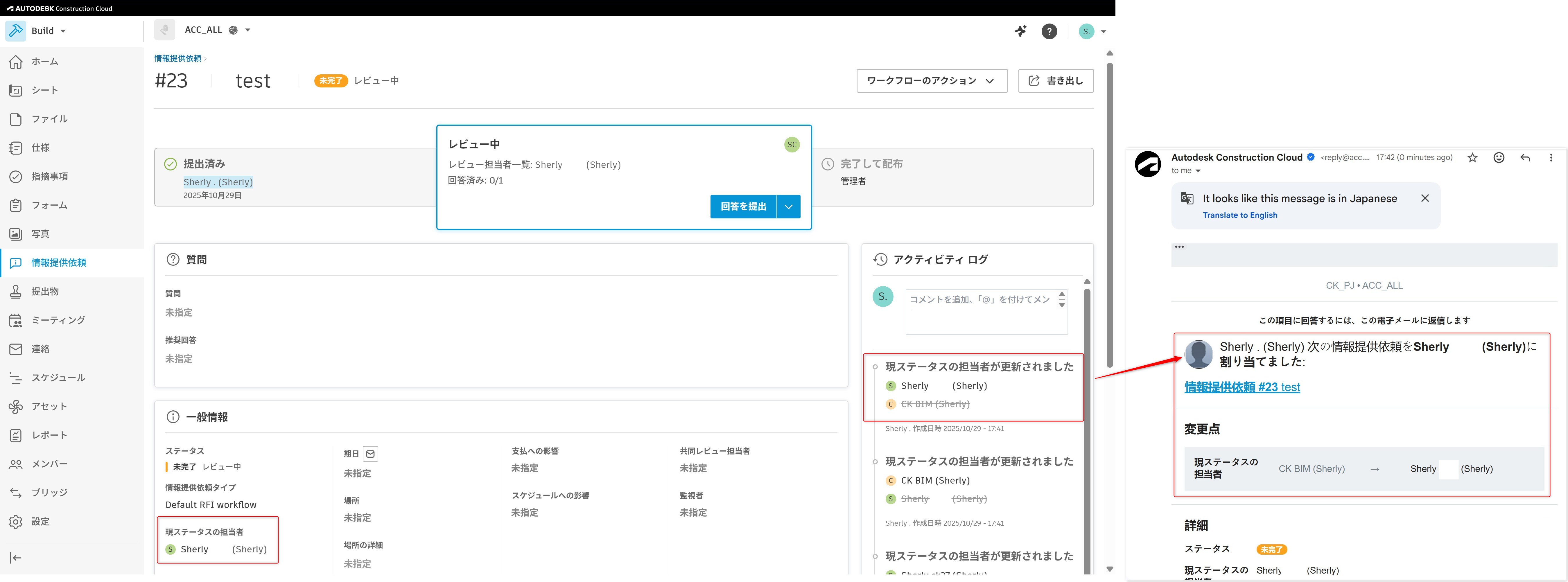
Task: Expand the arrow next to 回答を提出
Action: coord(789,206)
